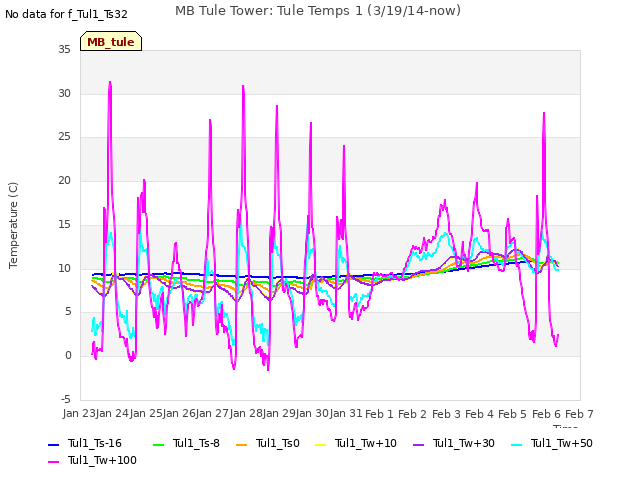640x480 pixels.
Task: Click the Jan 30 x-axis tick label
Action: click(x=312, y=413)
